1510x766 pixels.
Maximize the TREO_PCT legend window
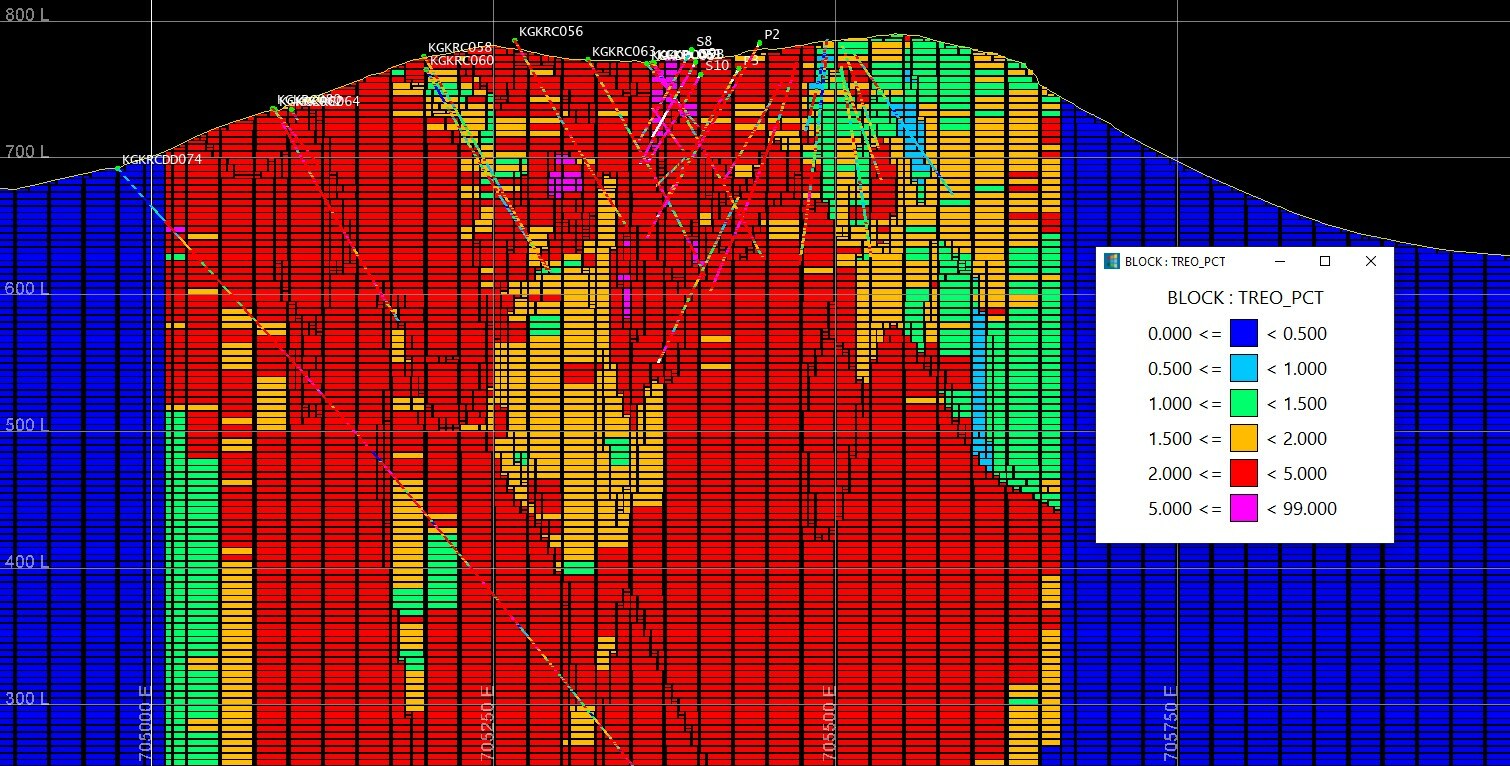[1325, 261]
